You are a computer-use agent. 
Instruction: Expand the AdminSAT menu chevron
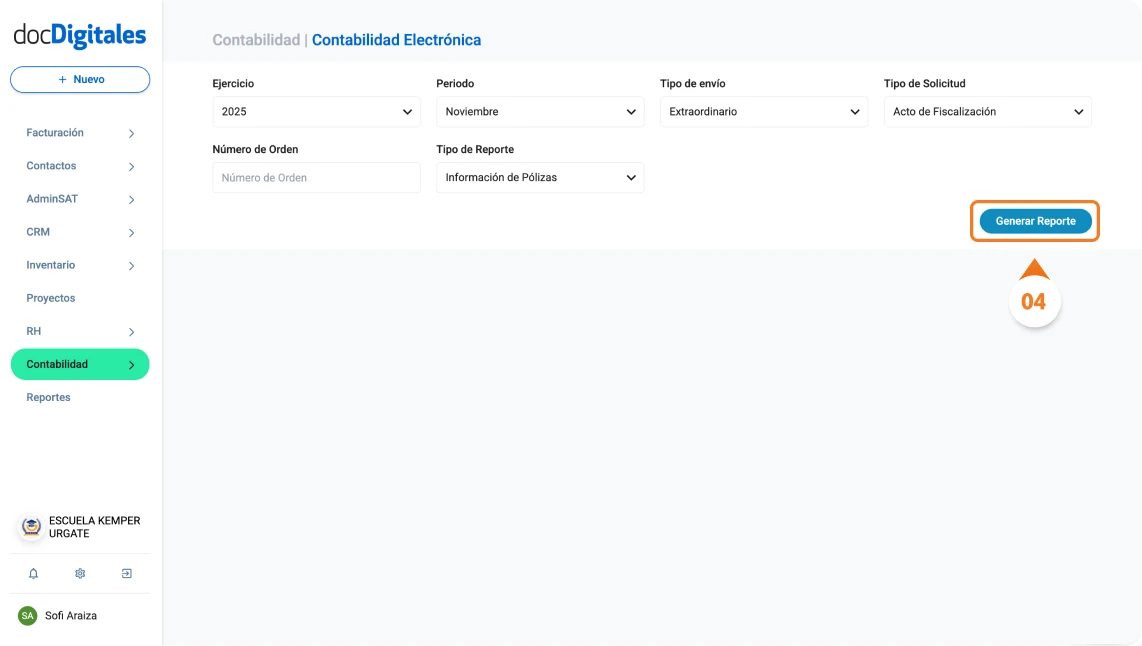click(131, 198)
